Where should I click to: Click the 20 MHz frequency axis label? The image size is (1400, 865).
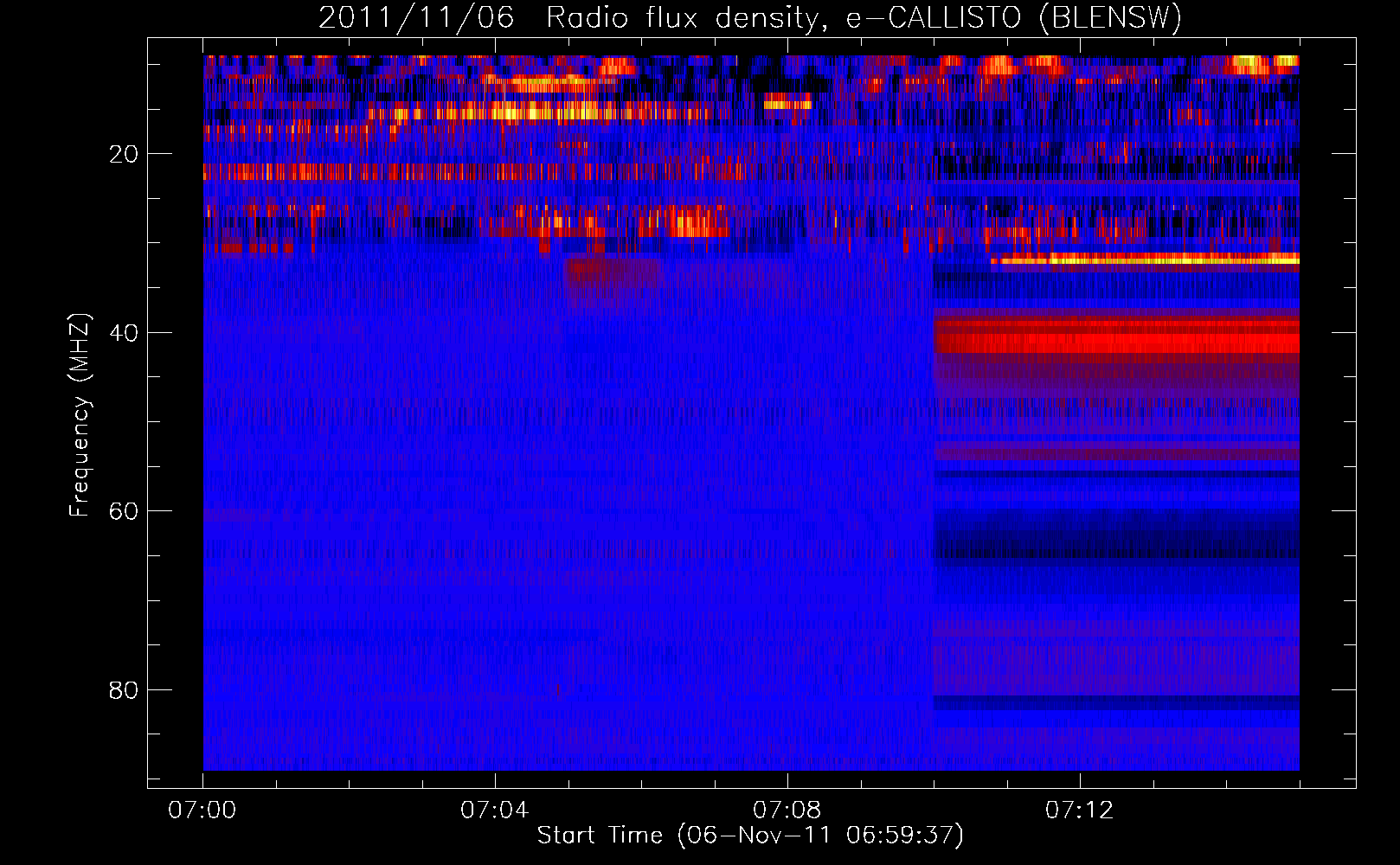tap(124, 155)
